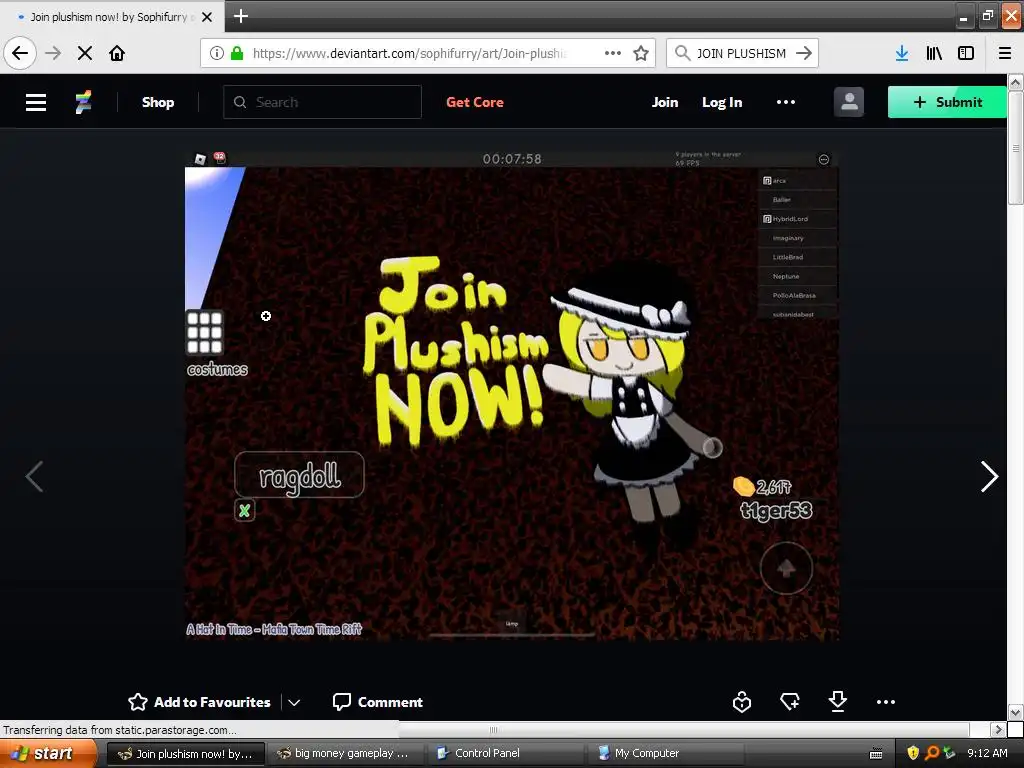Image resolution: width=1024 pixels, height=768 pixels.
Task: Focus the DeviantArt Search field
Action: pos(323,102)
